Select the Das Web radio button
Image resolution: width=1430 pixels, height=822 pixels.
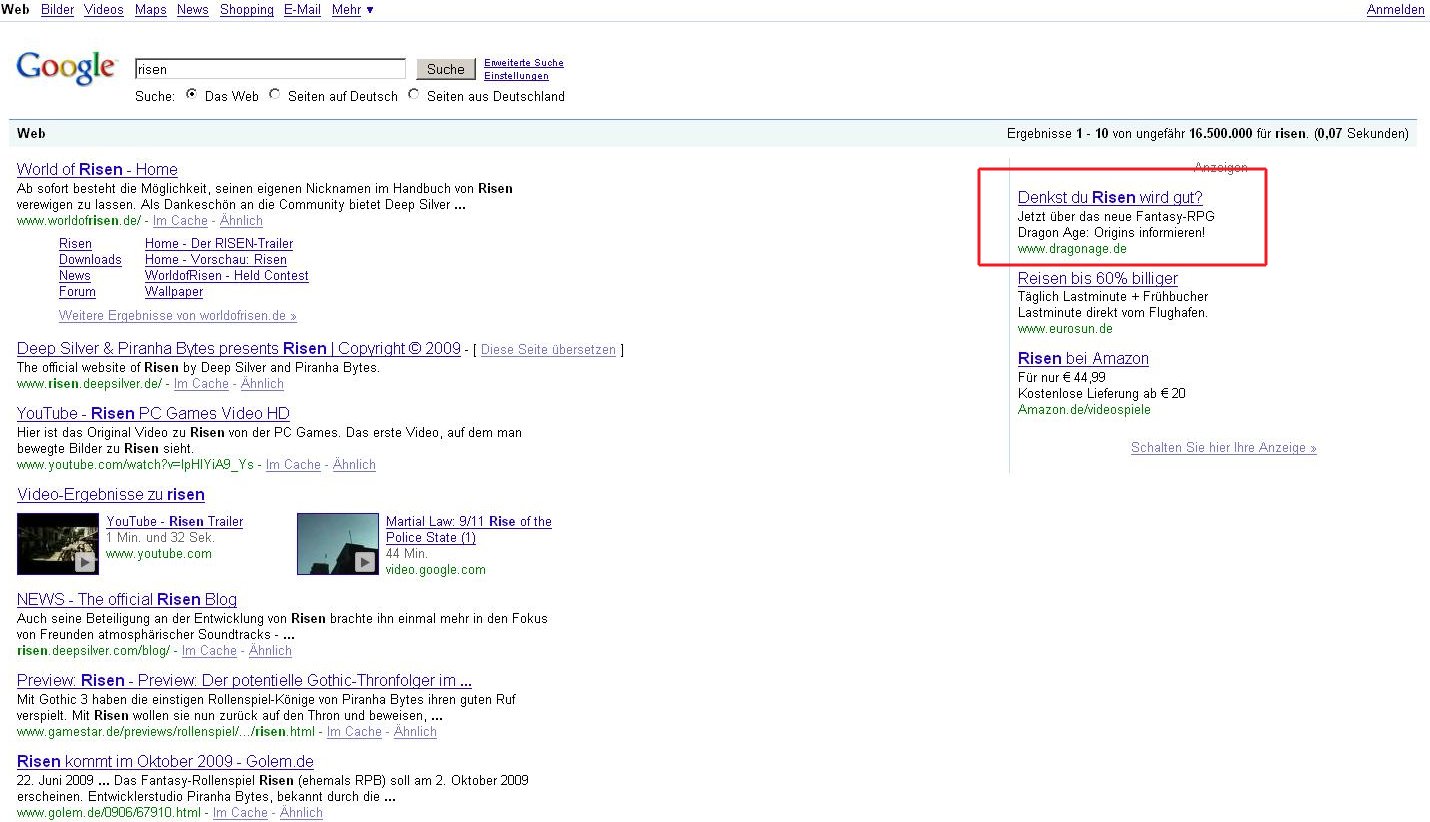[191, 95]
